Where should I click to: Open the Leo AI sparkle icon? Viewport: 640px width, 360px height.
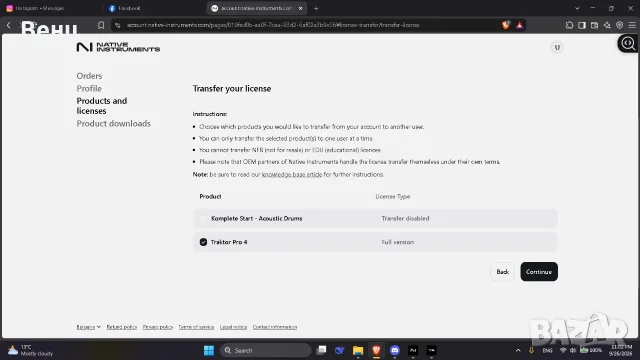click(607, 25)
